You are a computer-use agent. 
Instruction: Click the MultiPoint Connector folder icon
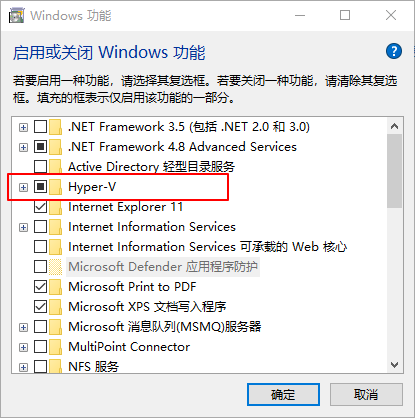pyautogui.click(x=55, y=347)
